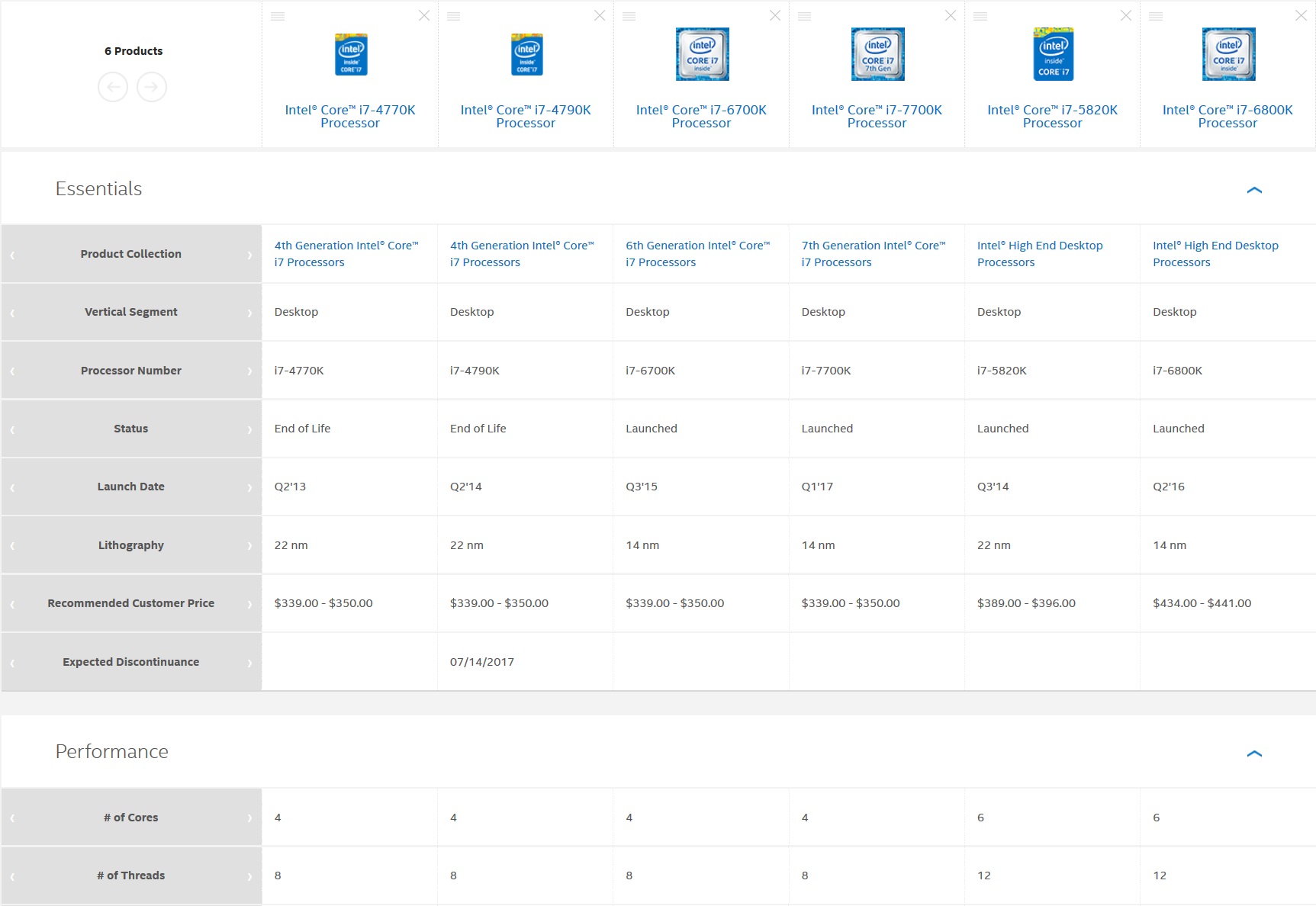Open i7-7700K 7th Gen badge image
Image resolution: width=1316 pixels, height=906 pixels.
pos(877,54)
